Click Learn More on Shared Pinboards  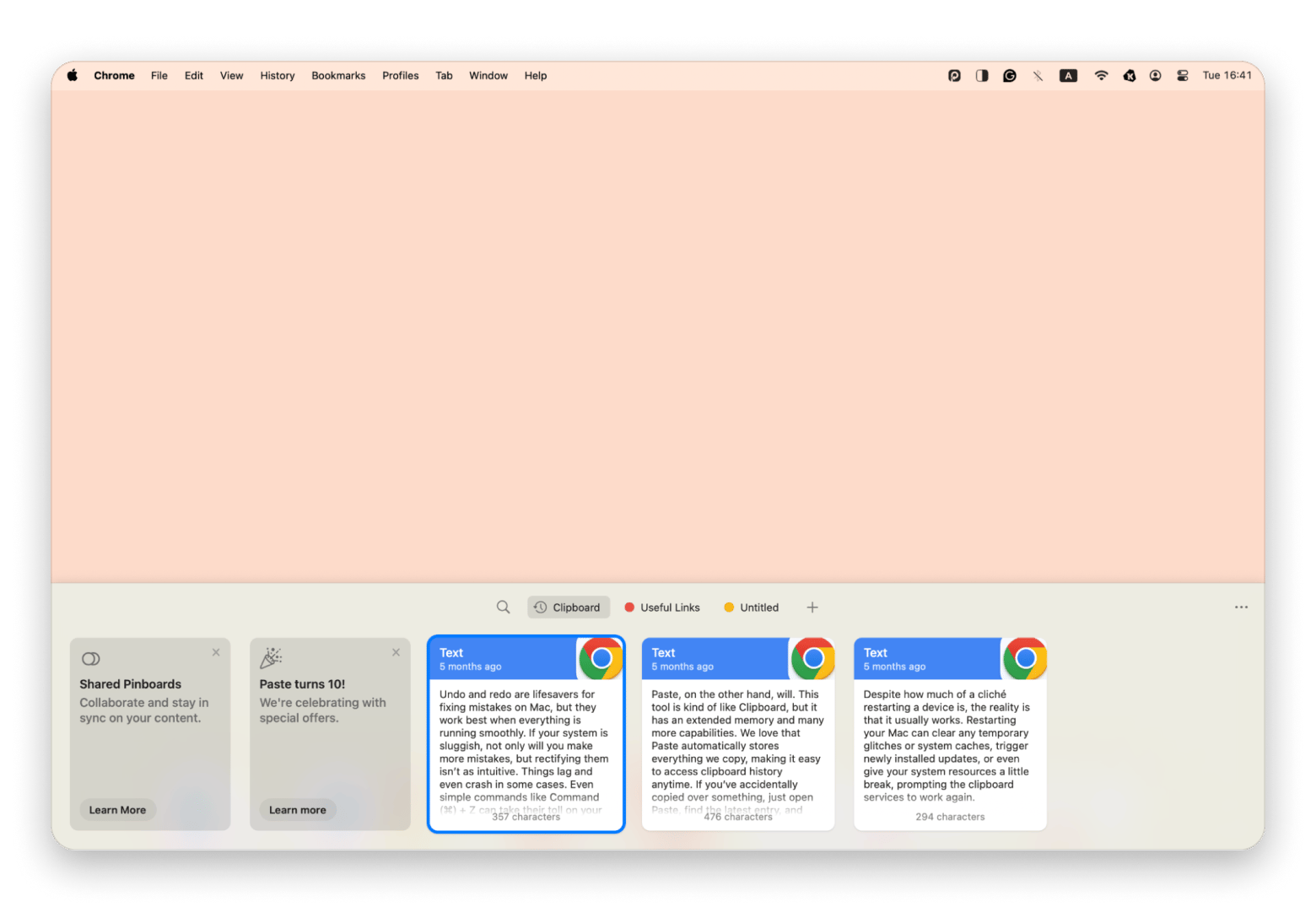[117, 810]
